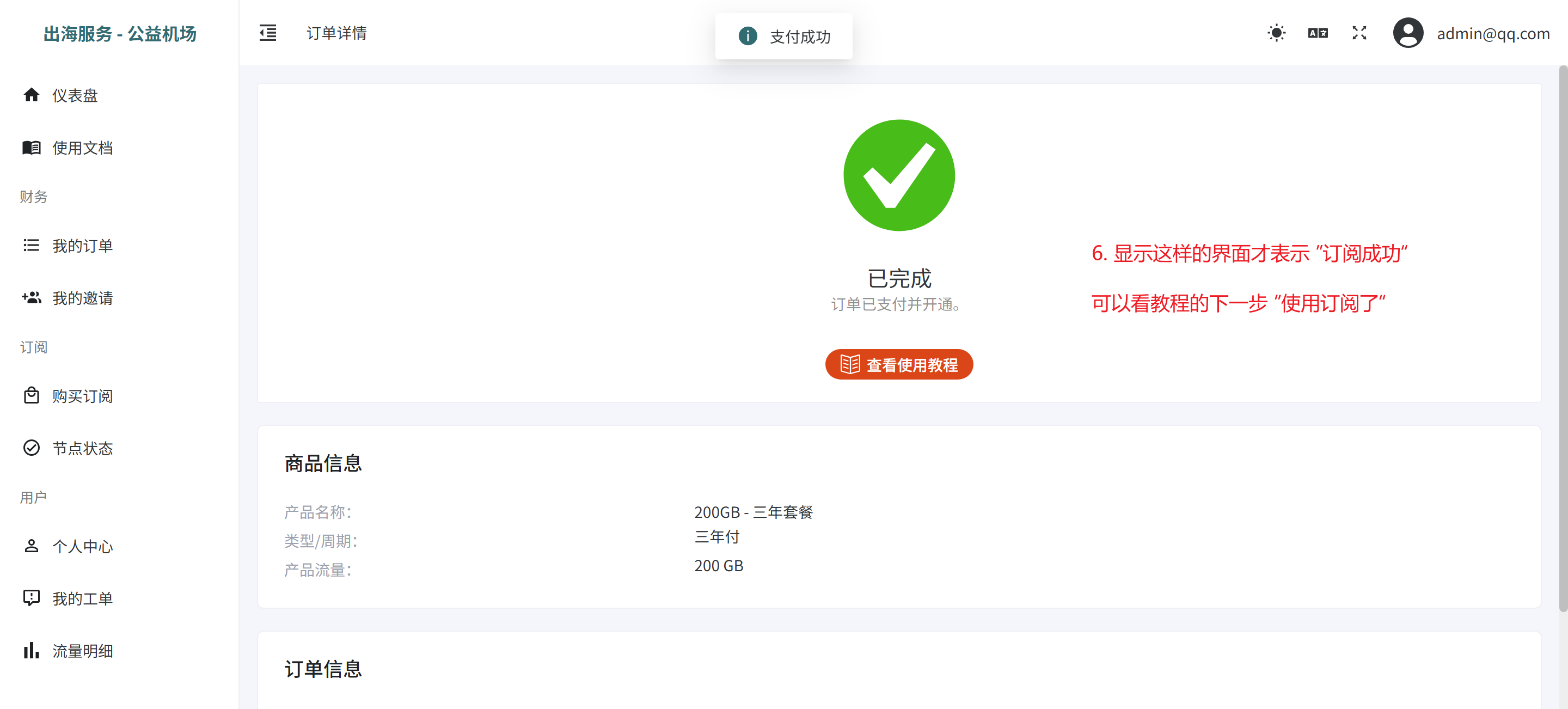1568x709 pixels.
Task: Click the chat icon beside 我的工单
Action: coord(32,598)
